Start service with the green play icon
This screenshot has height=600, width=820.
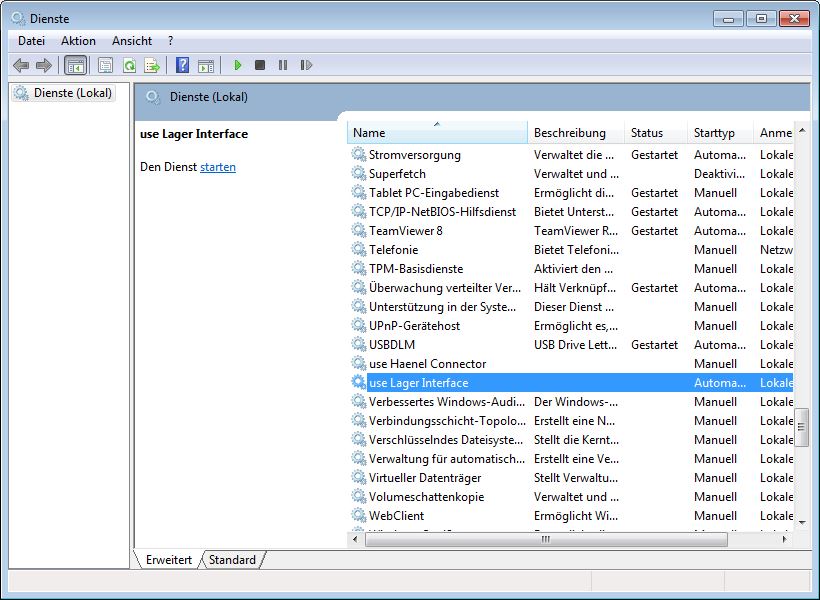tap(237, 65)
